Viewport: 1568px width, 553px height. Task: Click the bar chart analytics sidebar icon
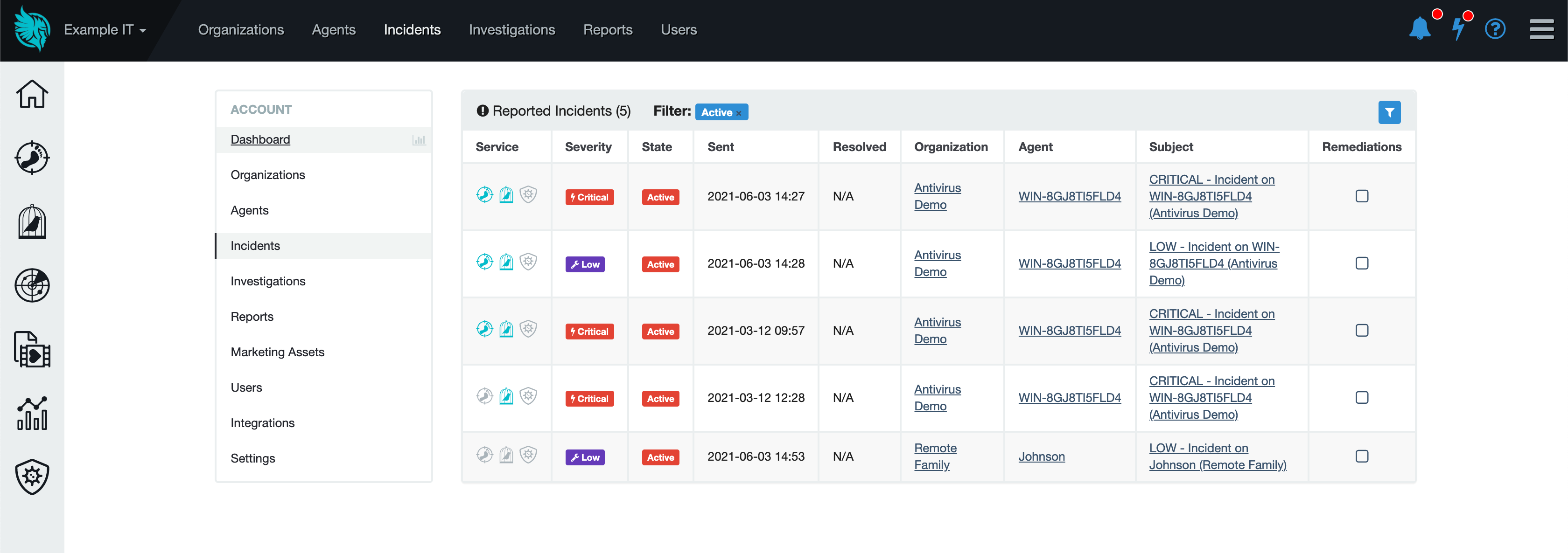coord(32,413)
